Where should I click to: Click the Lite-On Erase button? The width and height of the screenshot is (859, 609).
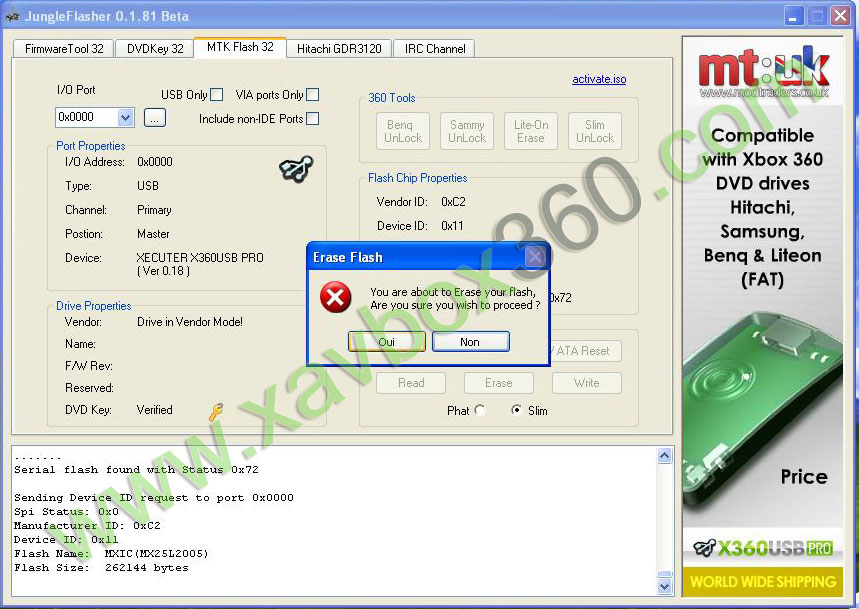coord(531,131)
